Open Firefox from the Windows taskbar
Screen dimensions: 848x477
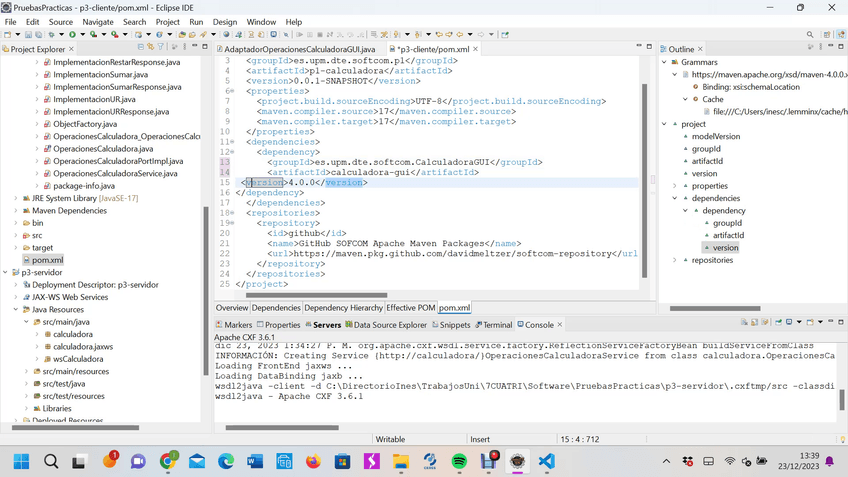(313, 461)
